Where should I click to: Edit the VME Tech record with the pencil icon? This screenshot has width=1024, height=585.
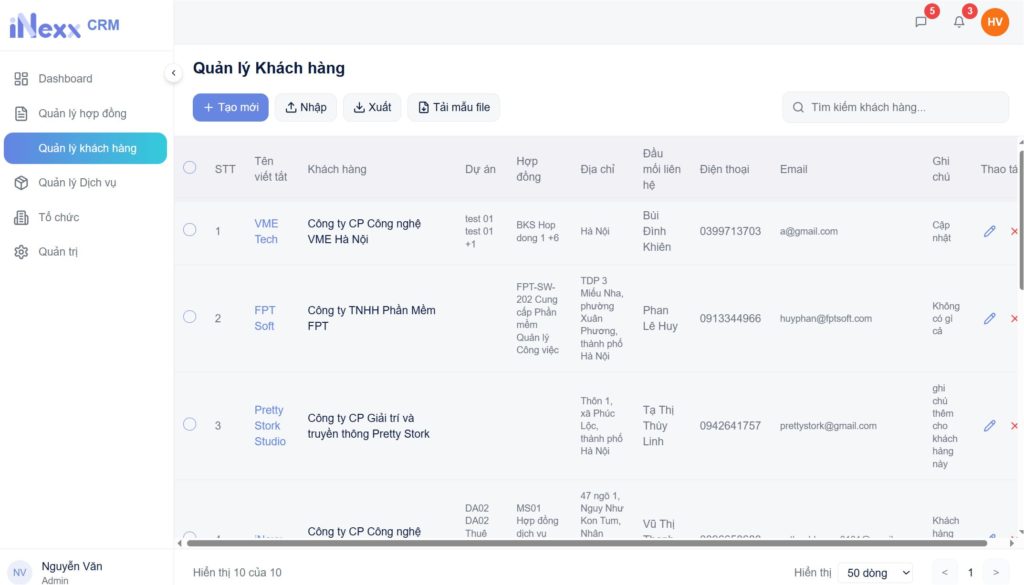tap(989, 231)
